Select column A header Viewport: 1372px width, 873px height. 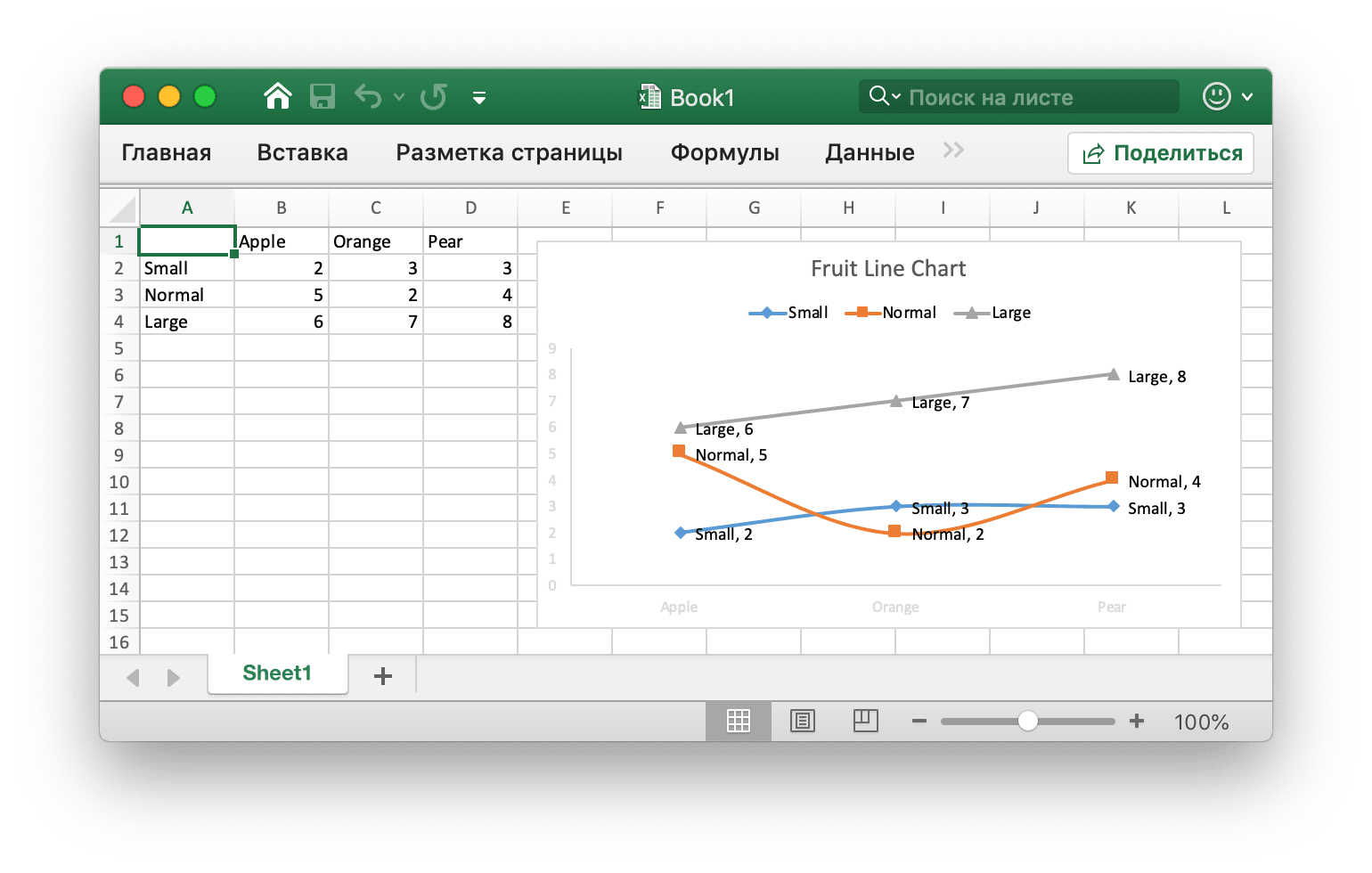pos(187,208)
